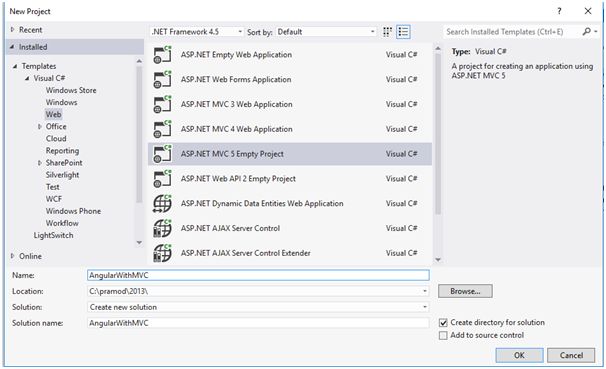This screenshot has height=369, width=606.
Task: Click the search magnifier icon
Action: click(586, 31)
